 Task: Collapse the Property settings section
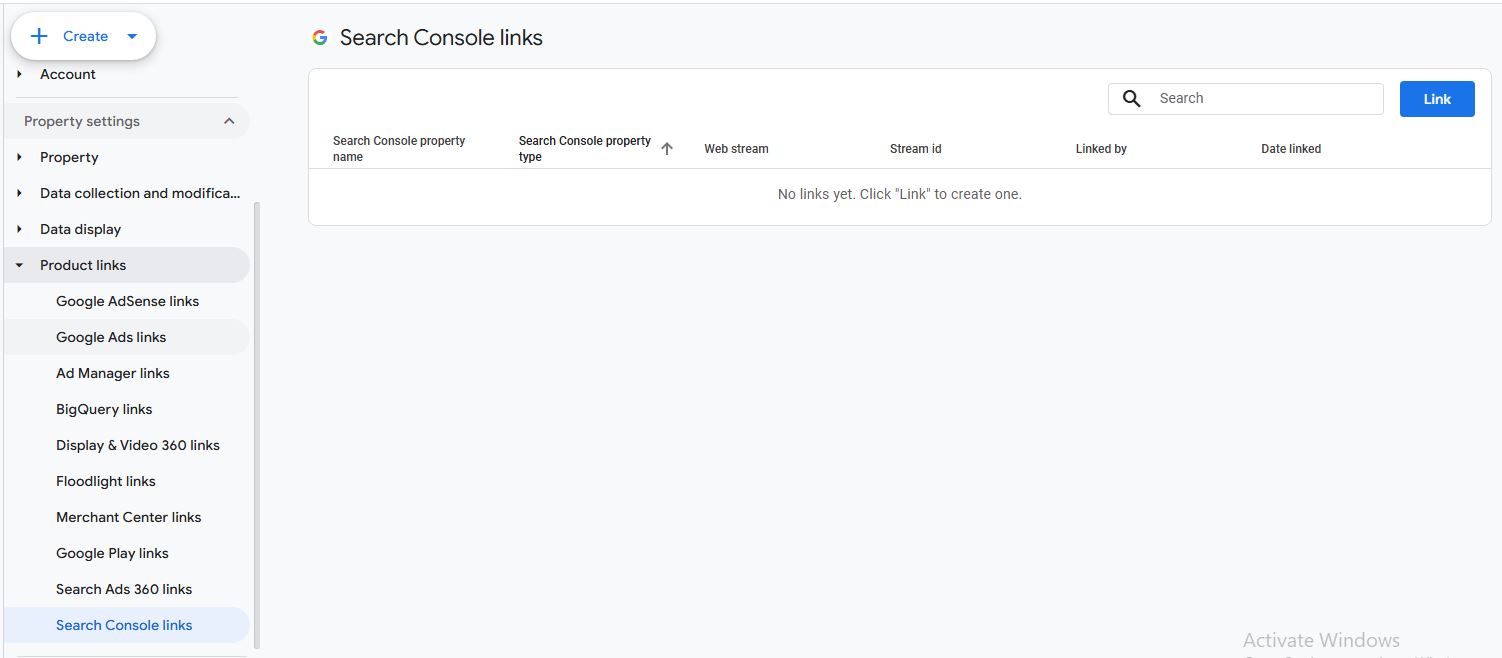229,121
